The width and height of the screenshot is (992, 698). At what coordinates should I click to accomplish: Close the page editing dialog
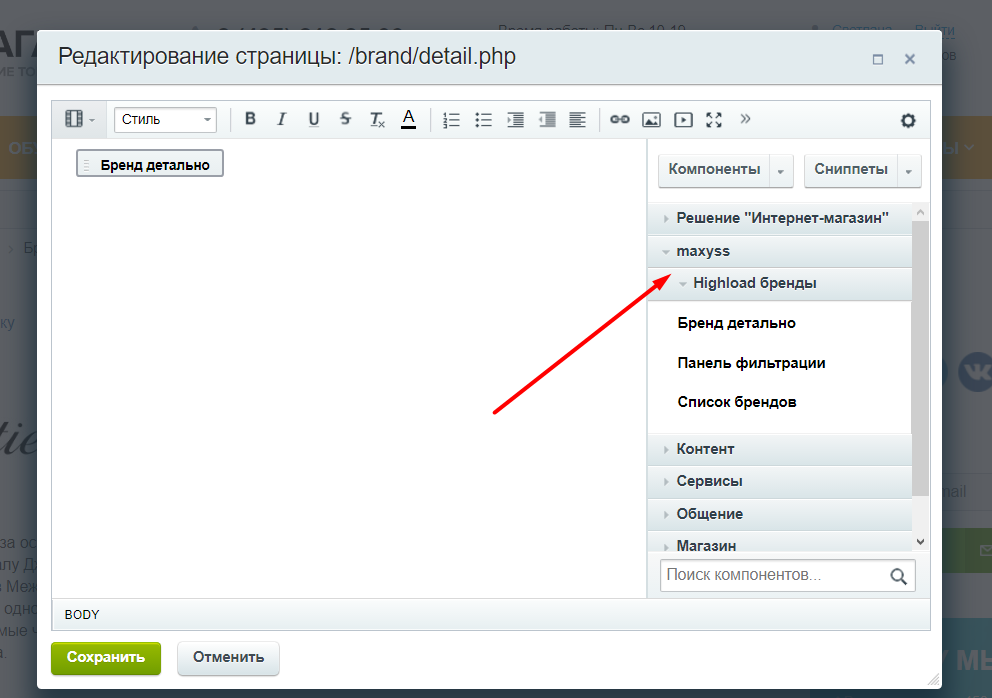coord(910,59)
